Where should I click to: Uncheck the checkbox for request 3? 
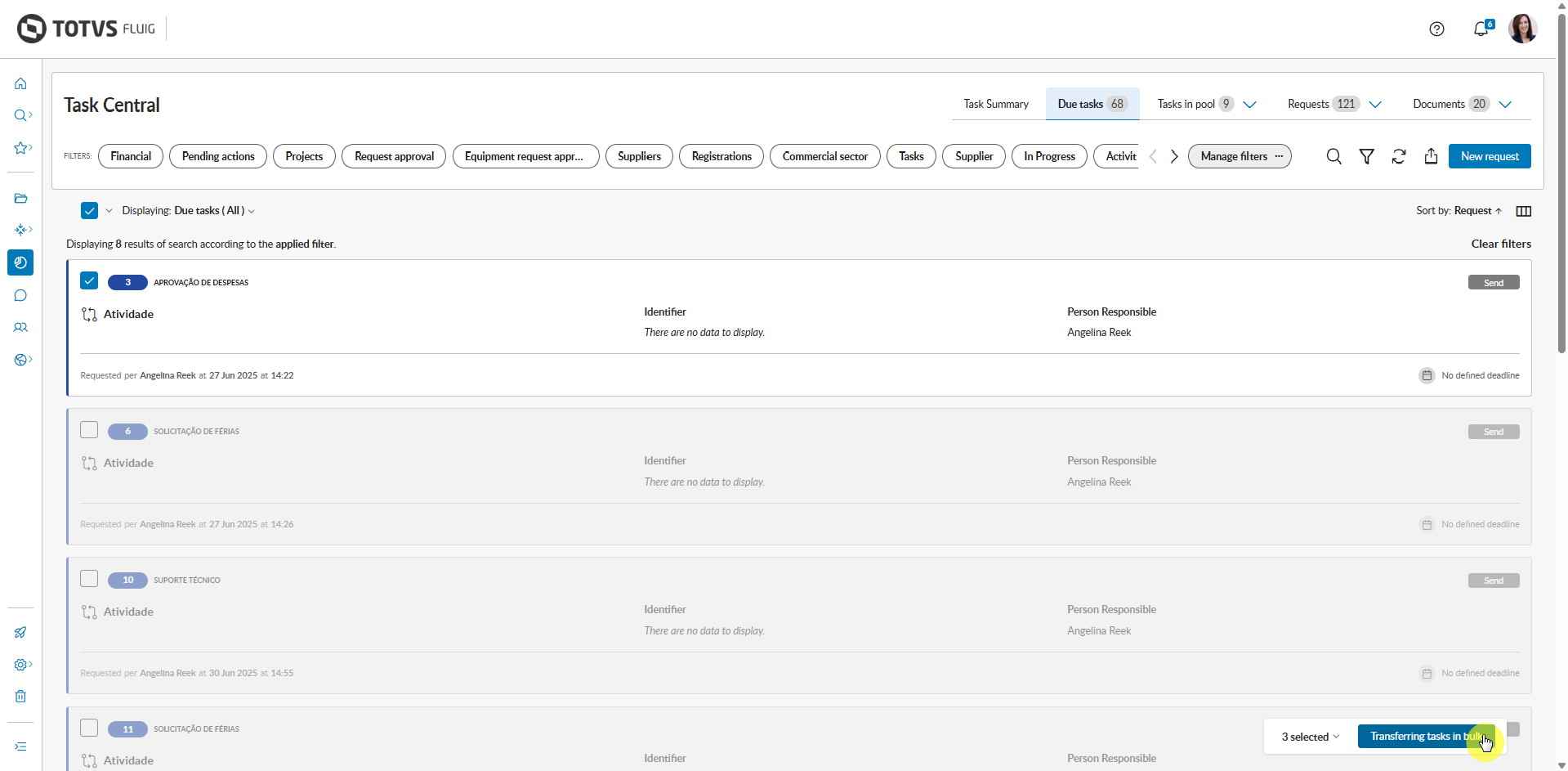click(x=89, y=281)
